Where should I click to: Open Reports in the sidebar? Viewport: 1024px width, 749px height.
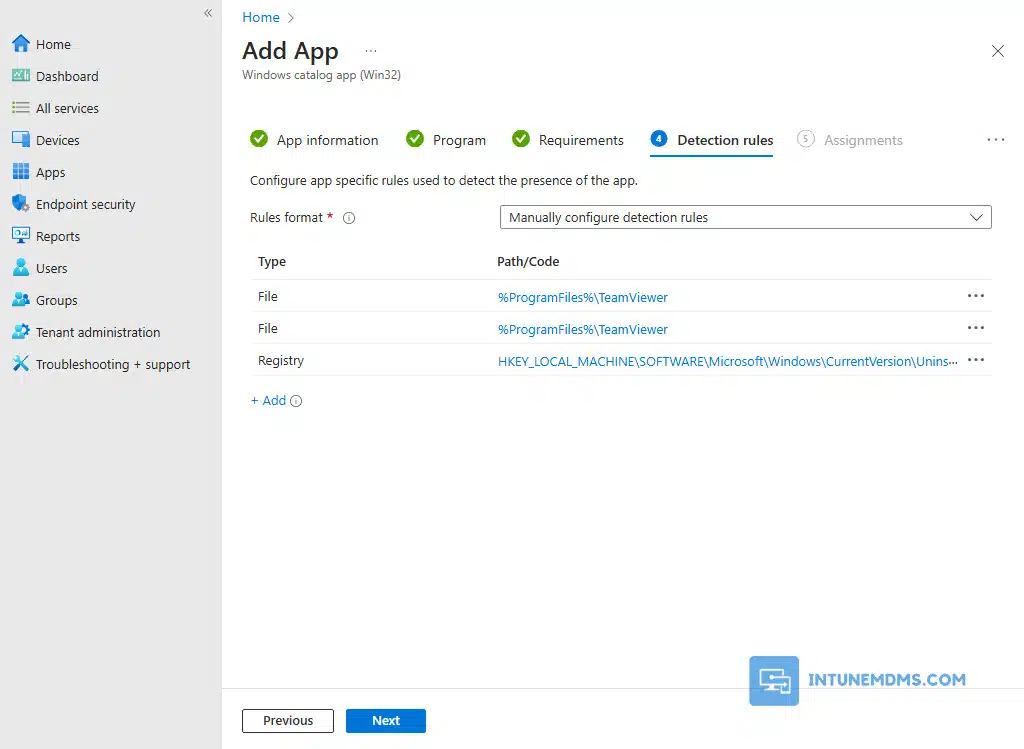(57, 236)
